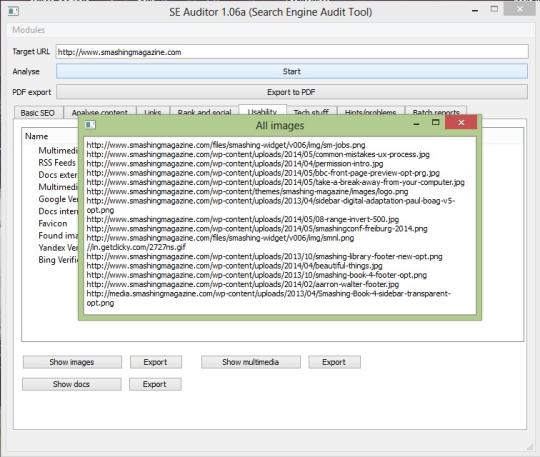
Task: Select the Yandex Ver row
Action: [58, 248]
